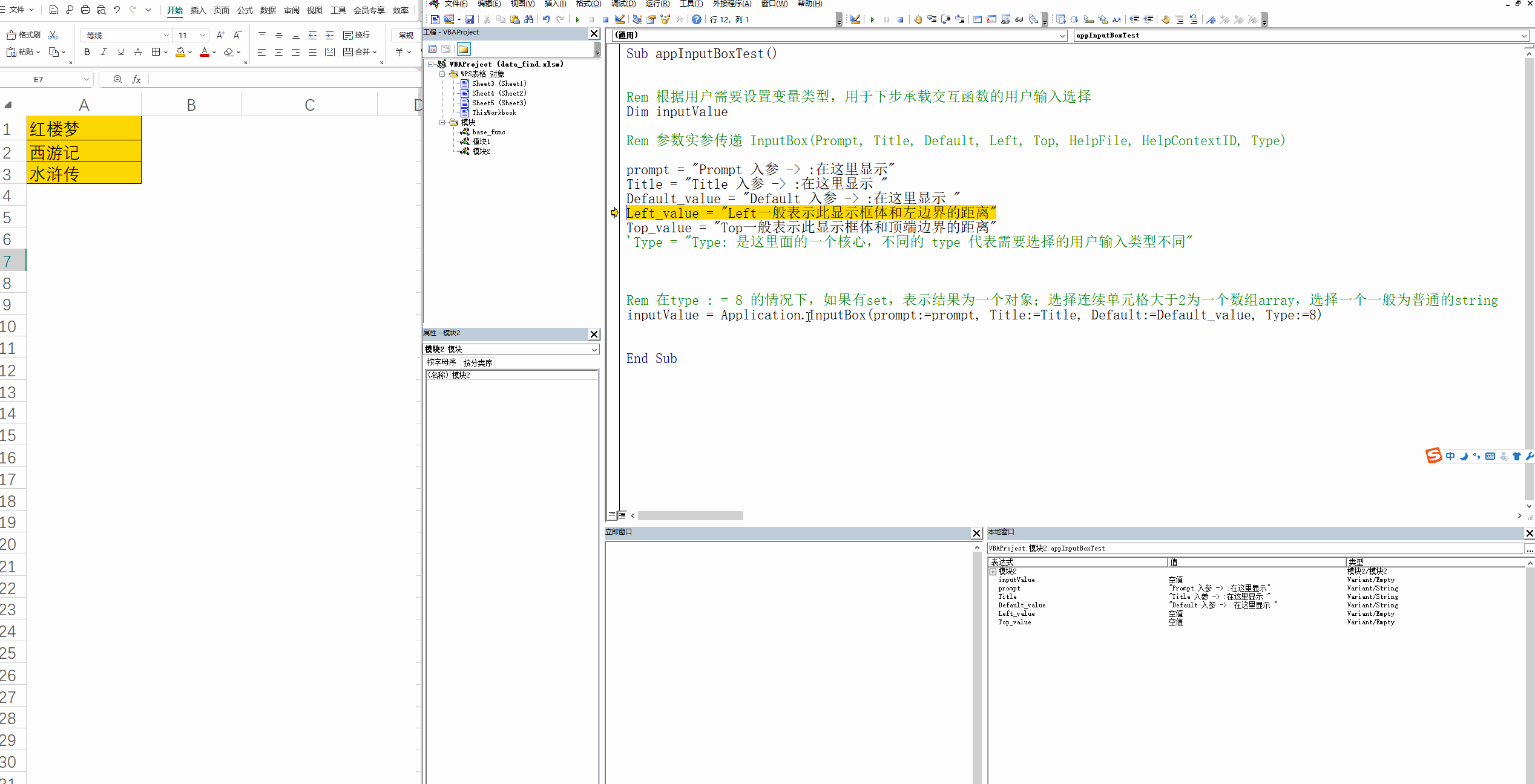Open the appInputBoxTest procedure dropdown
Image resolution: width=1535 pixels, height=784 pixels.
(1523, 36)
